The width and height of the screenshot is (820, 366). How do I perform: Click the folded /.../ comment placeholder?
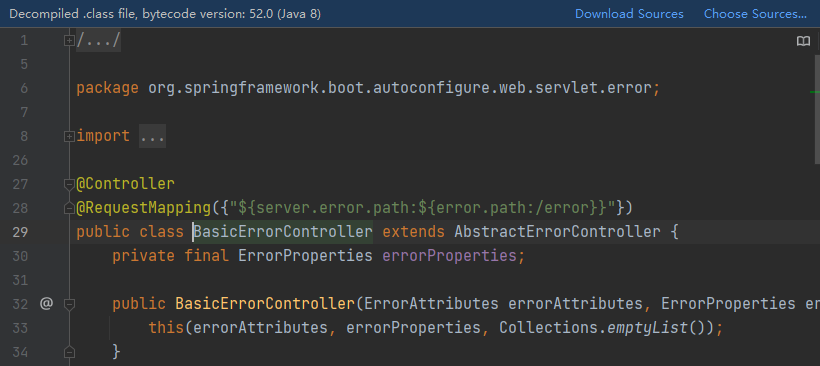pyautogui.click(x=98, y=40)
